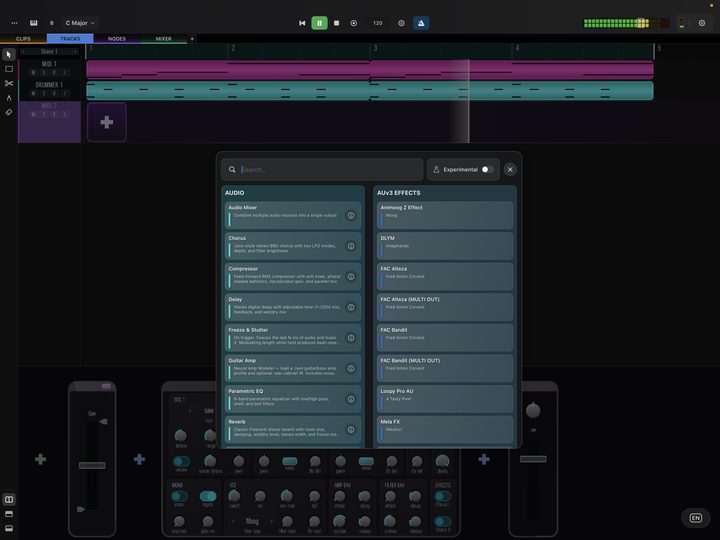Click the 120 tempo value
720x540 pixels.
(377, 23)
